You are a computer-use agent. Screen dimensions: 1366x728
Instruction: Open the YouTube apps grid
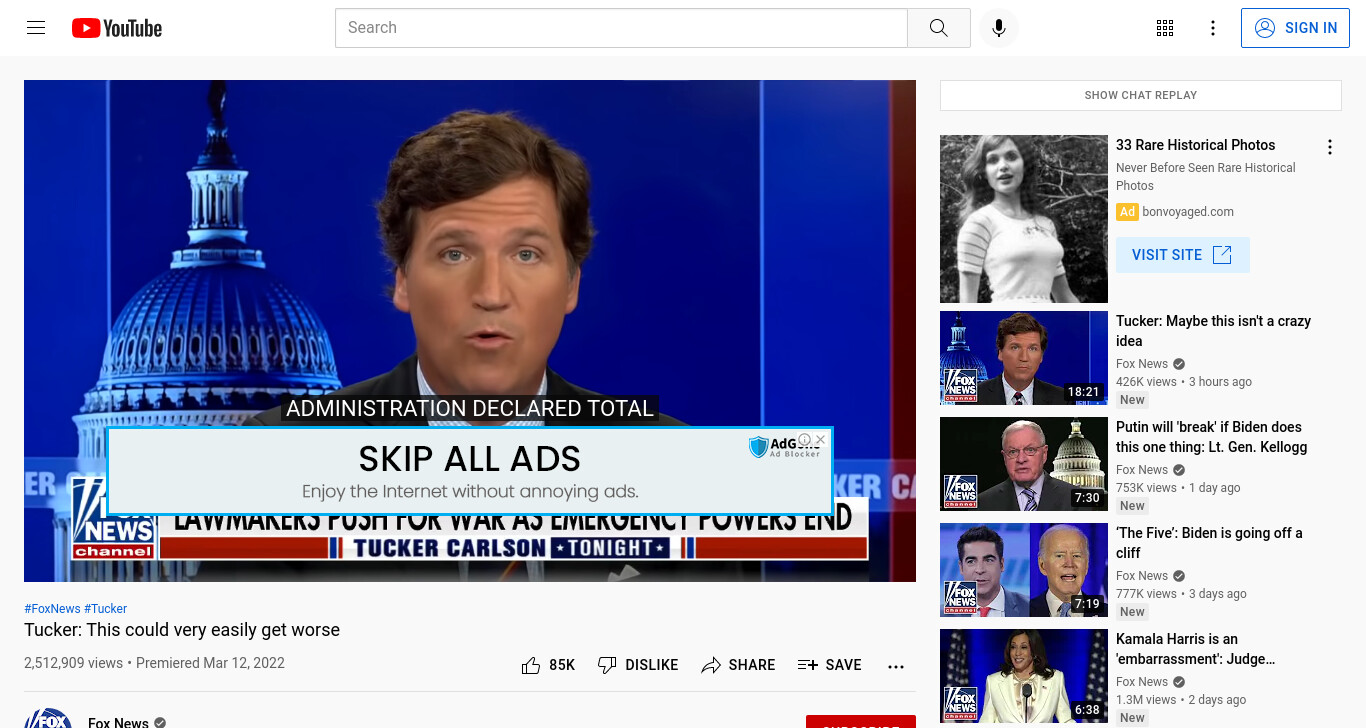[x=1165, y=28]
